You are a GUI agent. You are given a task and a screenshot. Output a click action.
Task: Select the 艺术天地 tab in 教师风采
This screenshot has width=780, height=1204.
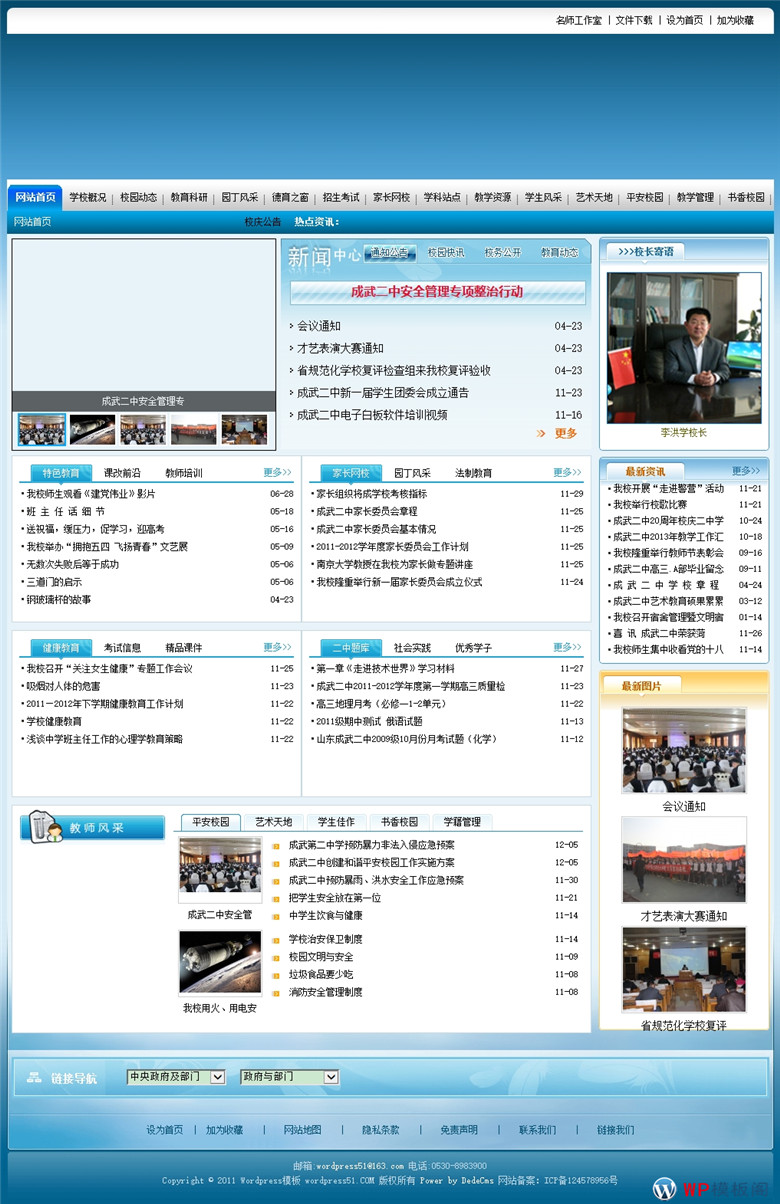click(273, 822)
